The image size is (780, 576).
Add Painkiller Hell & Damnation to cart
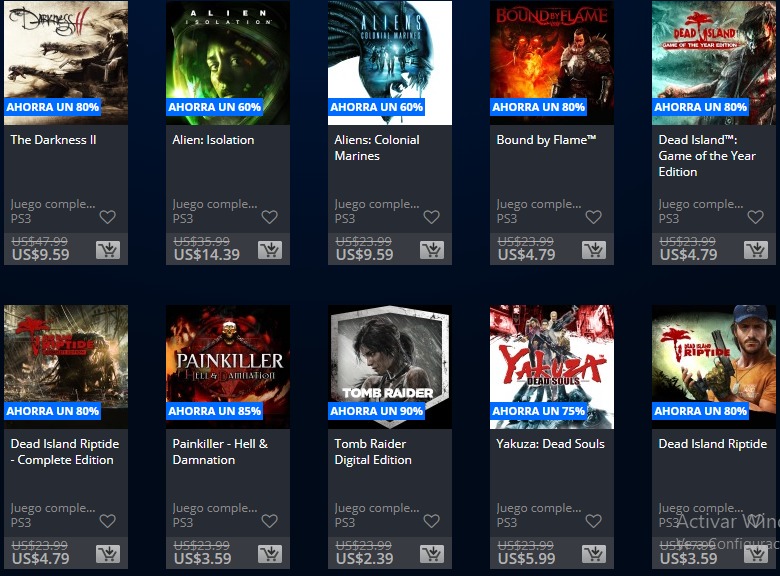tap(270, 554)
